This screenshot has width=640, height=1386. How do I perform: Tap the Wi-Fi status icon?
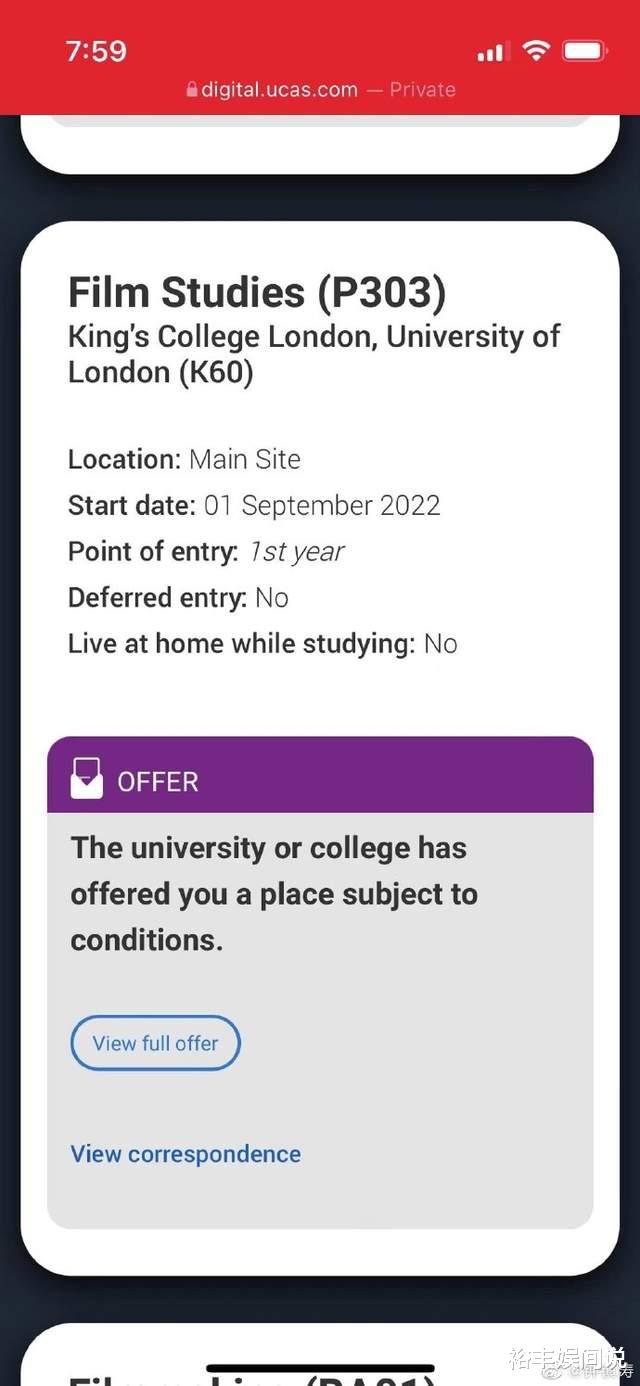[x=537, y=51]
